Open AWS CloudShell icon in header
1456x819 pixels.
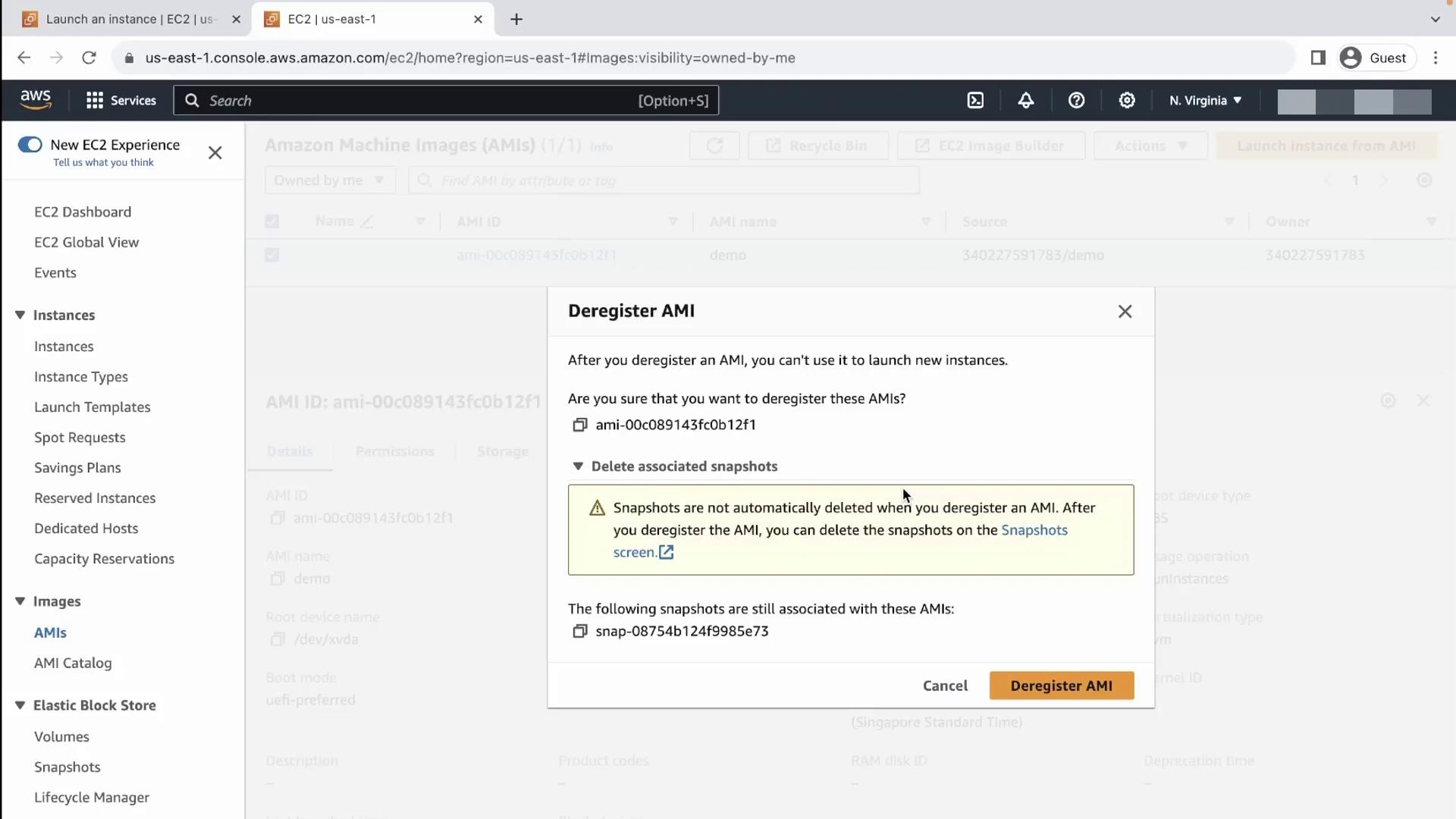click(975, 100)
